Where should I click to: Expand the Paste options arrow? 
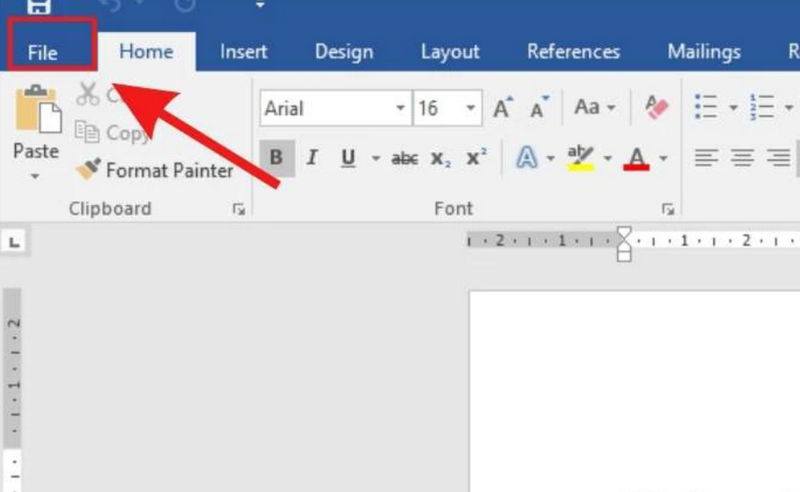35,177
